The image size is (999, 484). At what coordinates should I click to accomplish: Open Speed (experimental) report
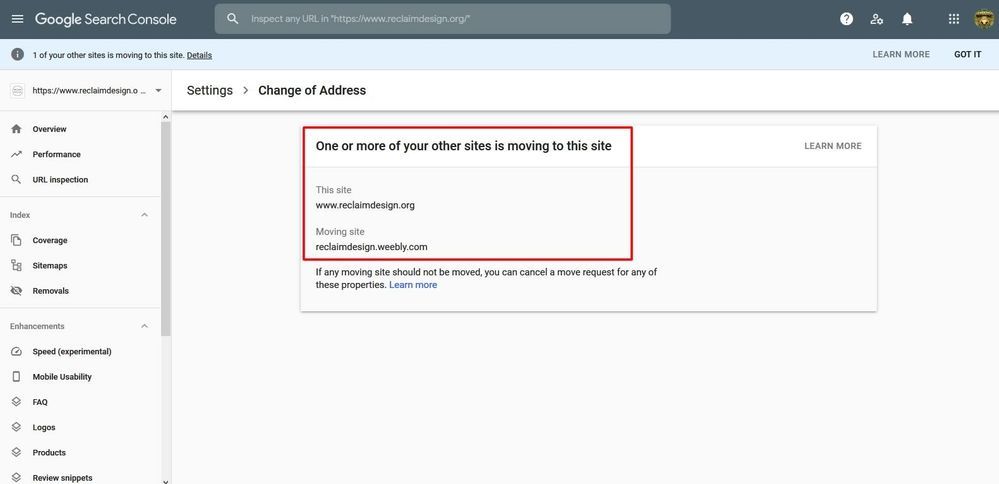[72, 352]
